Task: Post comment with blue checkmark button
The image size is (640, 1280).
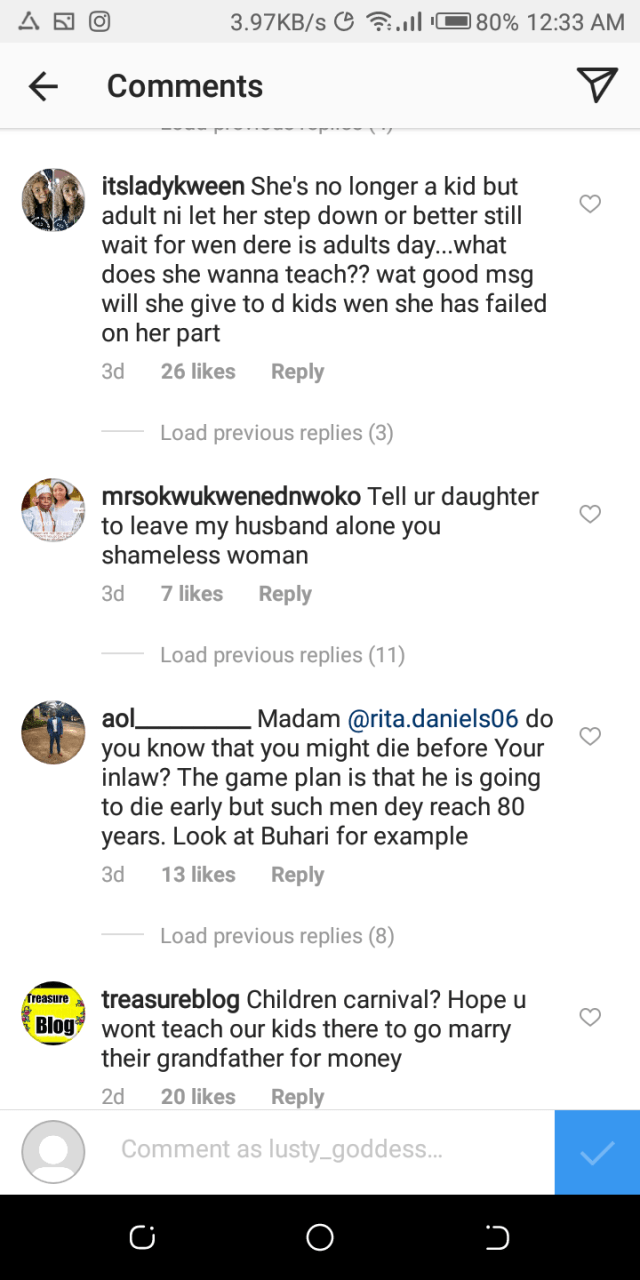Action: 597,1152
